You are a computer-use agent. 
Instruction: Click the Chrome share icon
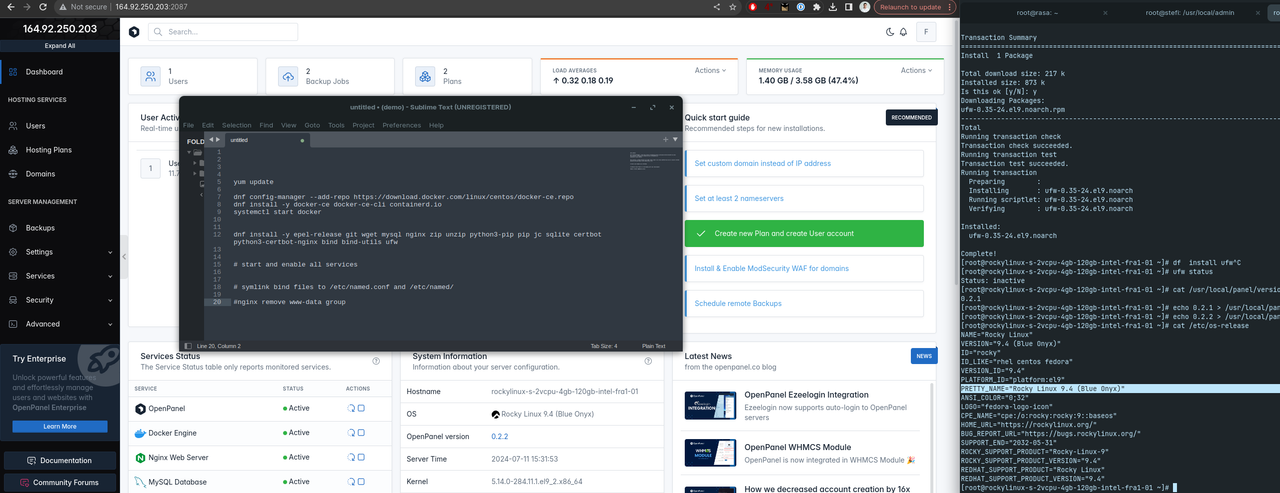pyautogui.click(x=719, y=7)
